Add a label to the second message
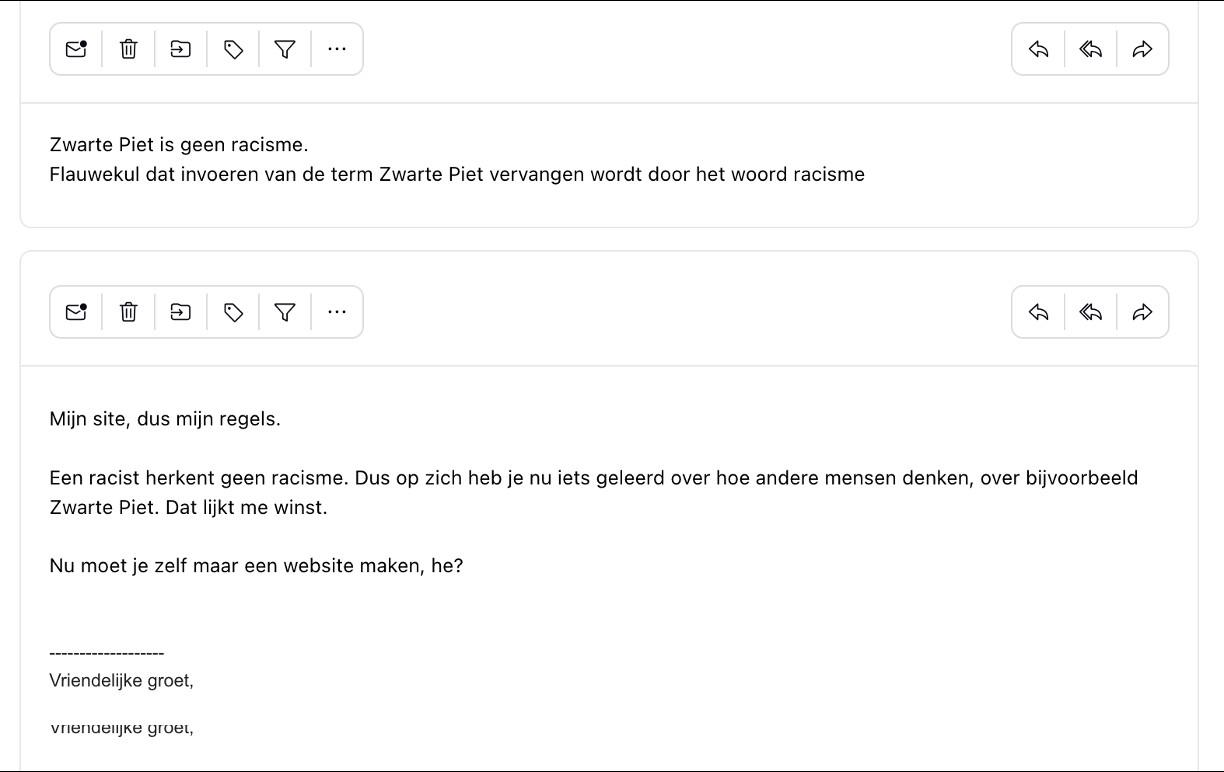Image resolution: width=1224 pixels, height=772 pixels. 233,312
